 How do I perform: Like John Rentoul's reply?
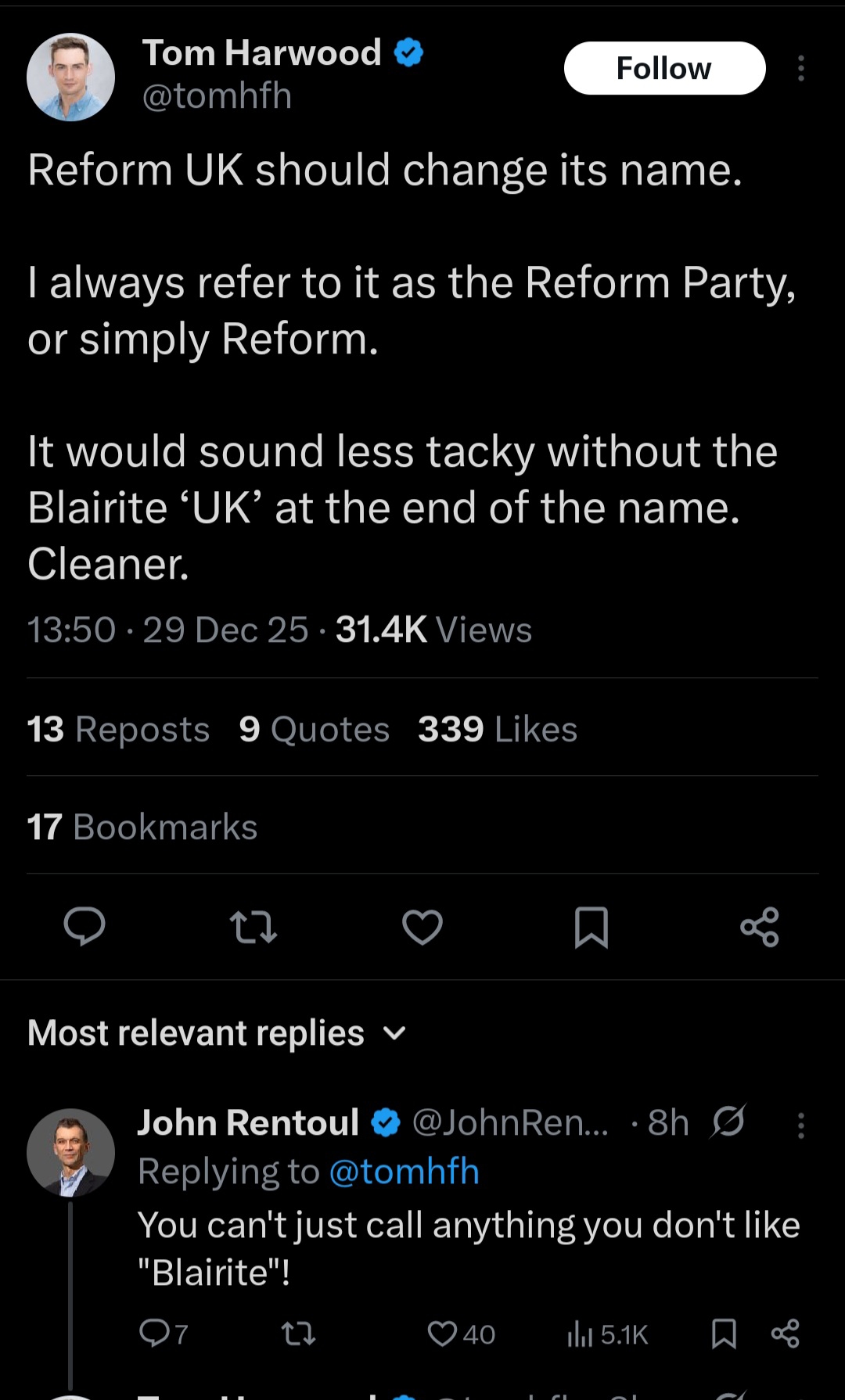click(x=442, y=1334)
